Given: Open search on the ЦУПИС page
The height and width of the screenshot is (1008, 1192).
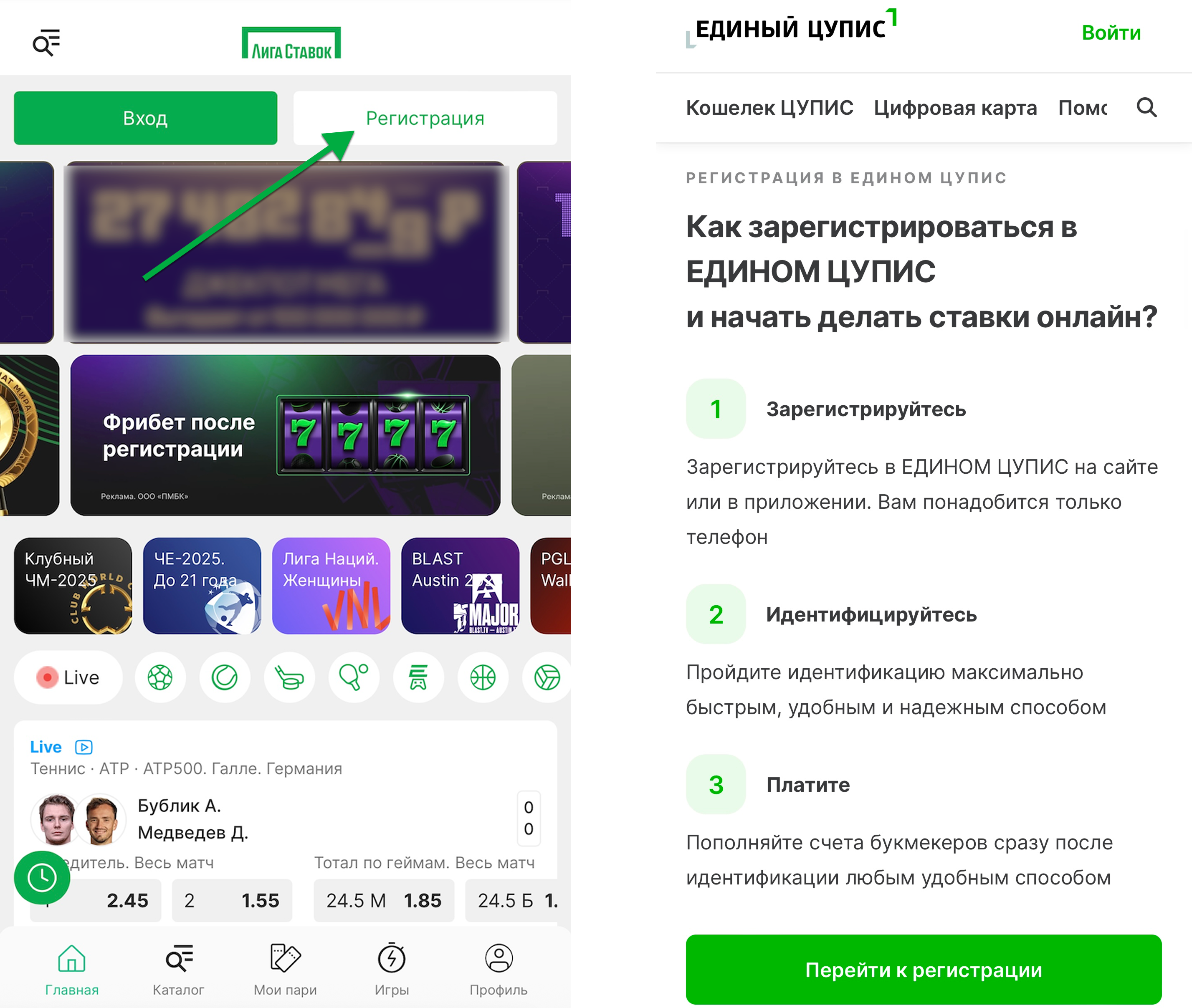Looking at the screenshot, I should pos(1146,107).
